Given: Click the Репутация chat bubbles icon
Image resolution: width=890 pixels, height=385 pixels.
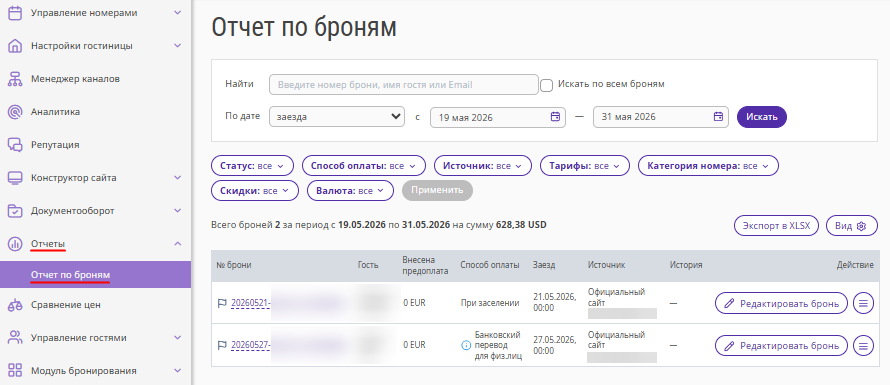Looking at the screenshot, I should [x=15, y=145].
